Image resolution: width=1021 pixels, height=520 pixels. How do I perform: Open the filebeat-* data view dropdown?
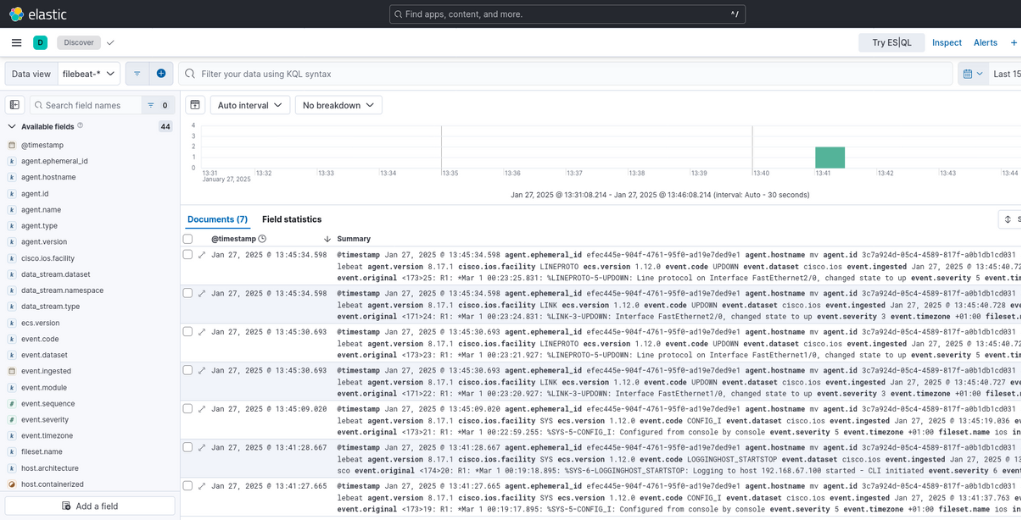click(x=90, y=74)
